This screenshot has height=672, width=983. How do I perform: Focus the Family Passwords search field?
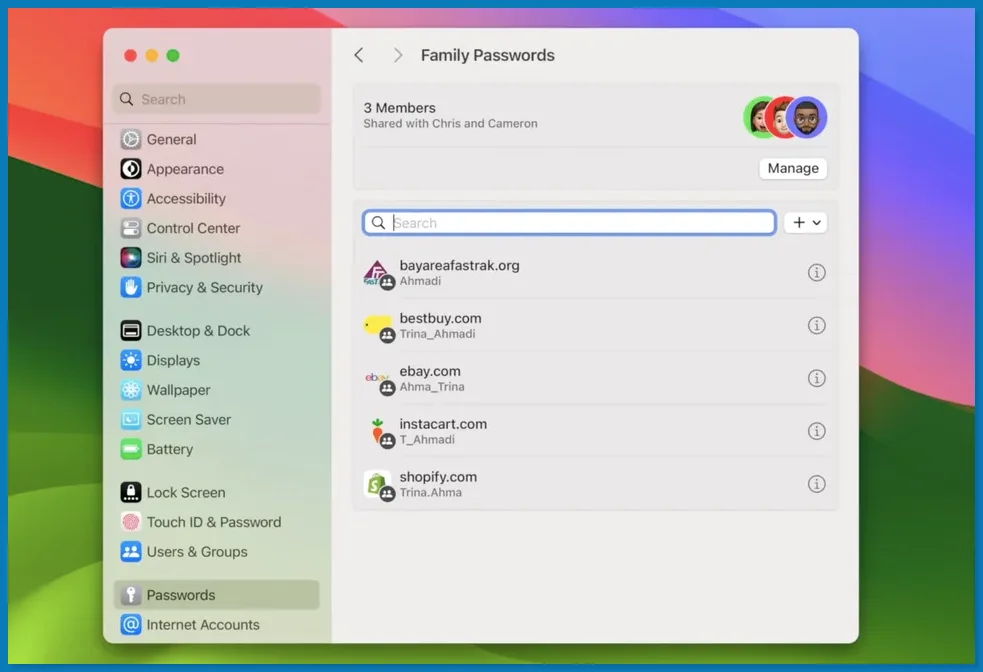(580, 223)
